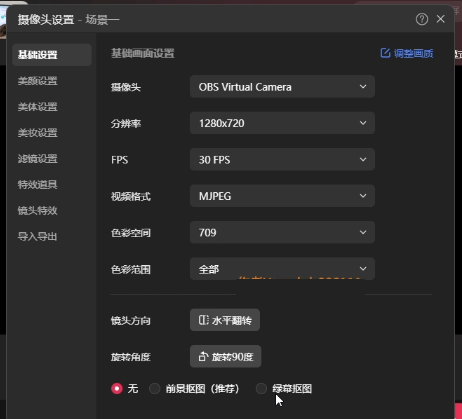Click the help question mark icon
The height and width of the screenshot is (419, 462).
click(x=422, y=19)
